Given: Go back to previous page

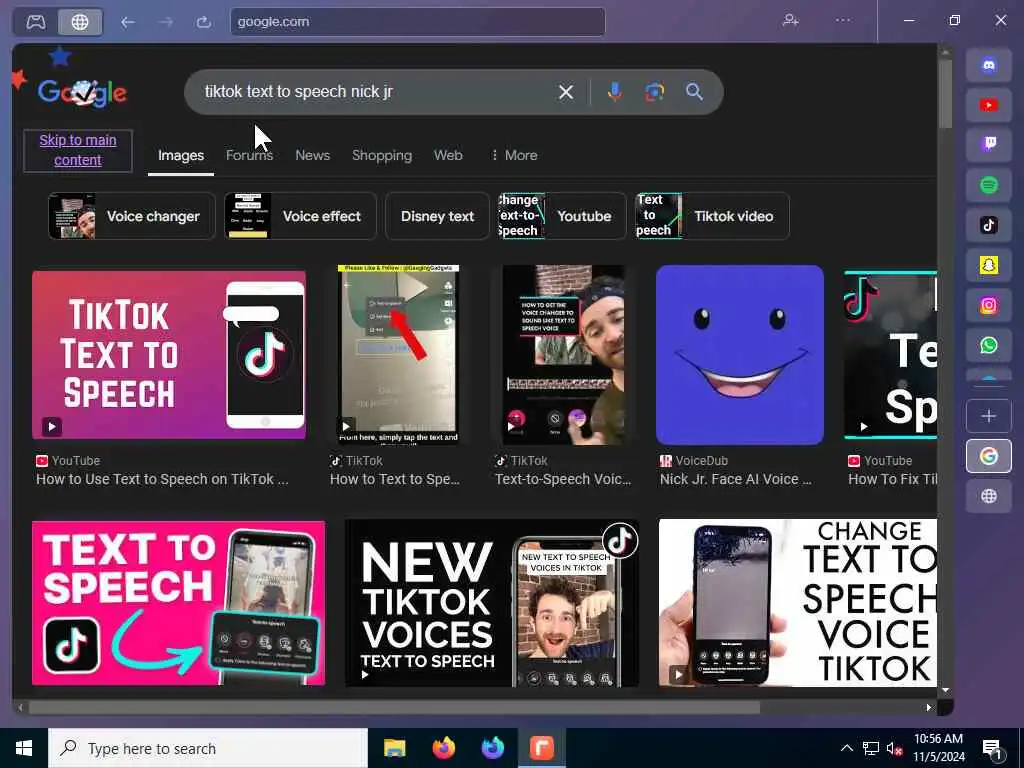Looking at the screenshot, I should [128, 22].
